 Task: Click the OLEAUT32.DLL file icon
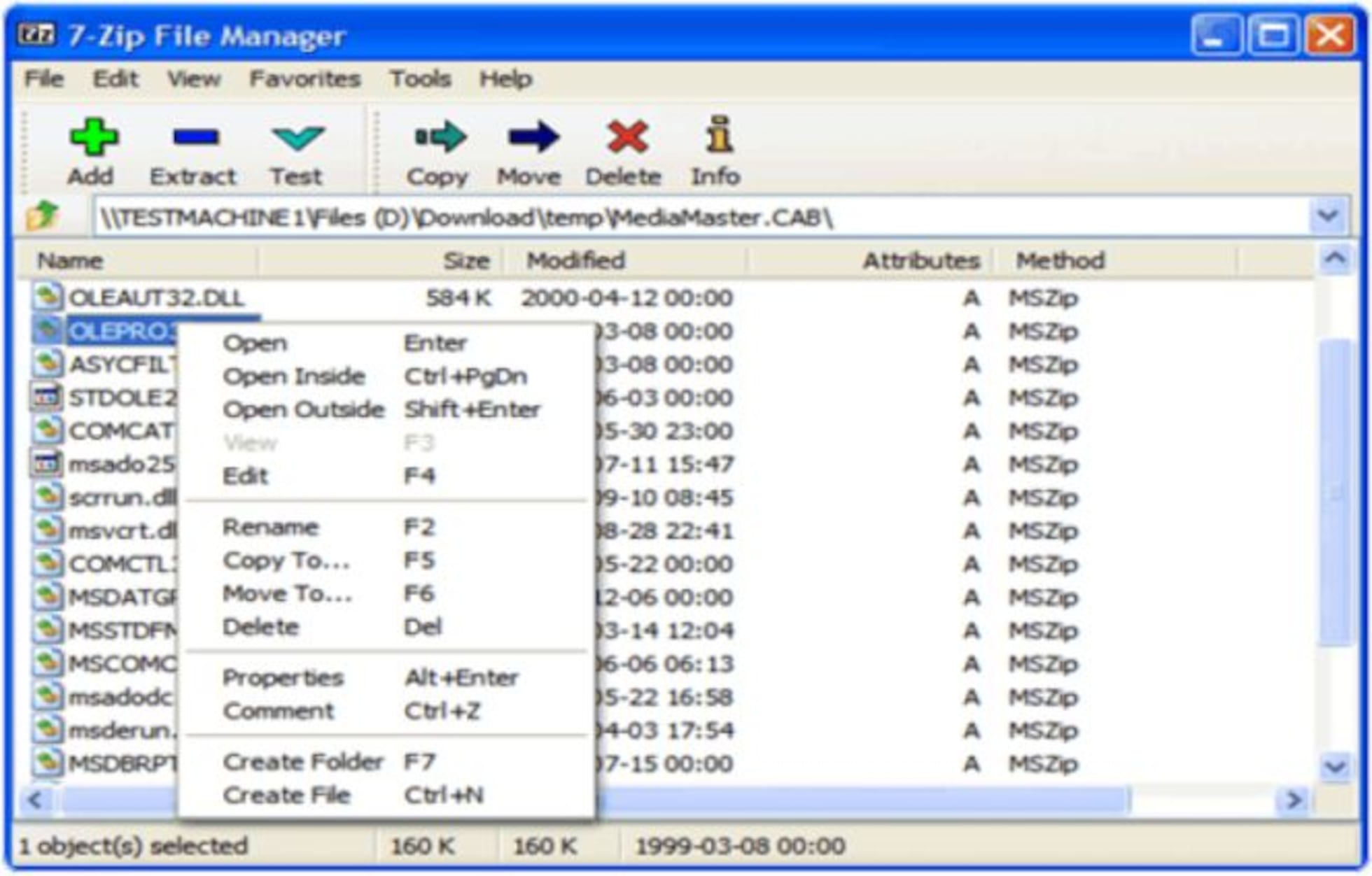tap(50, 297)
